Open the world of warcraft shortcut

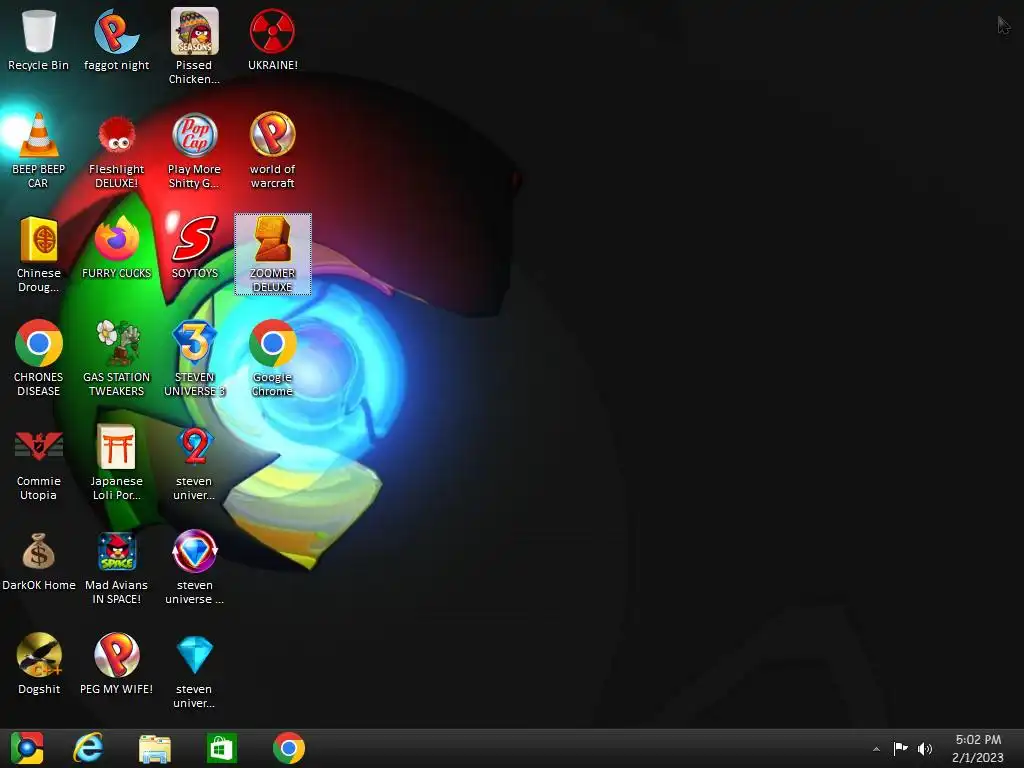pos(272,150)
